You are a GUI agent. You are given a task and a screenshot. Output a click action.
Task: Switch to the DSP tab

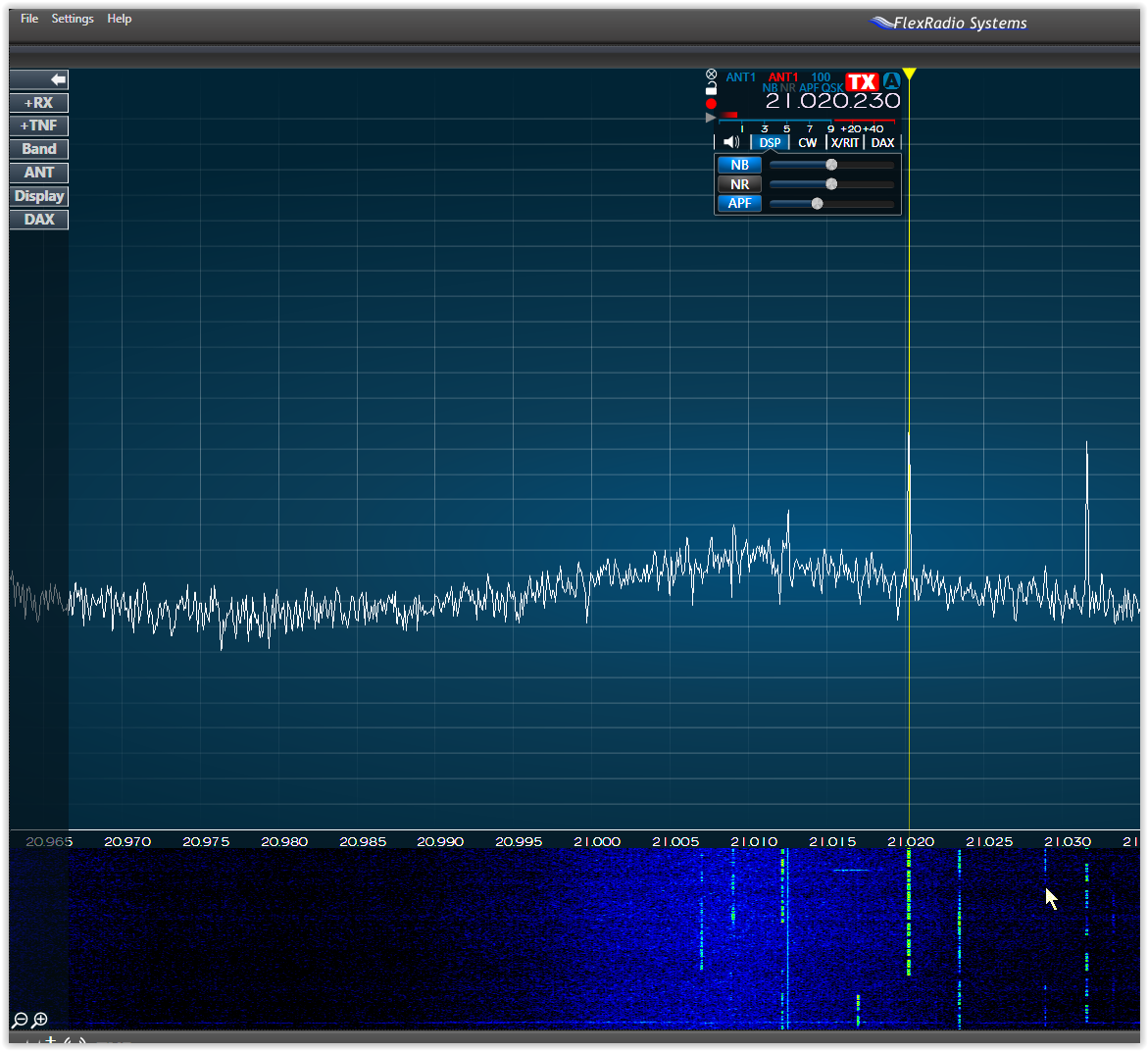(x=770, y=142)
